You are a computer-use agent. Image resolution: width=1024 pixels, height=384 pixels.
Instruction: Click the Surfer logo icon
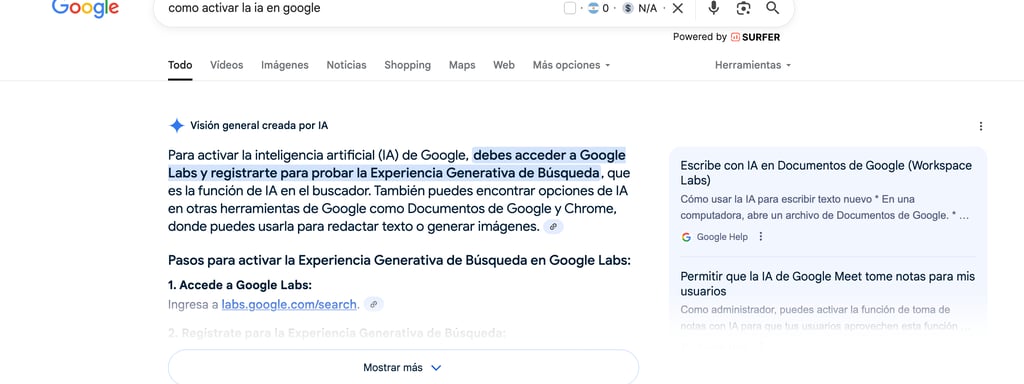tap(735, 37)
